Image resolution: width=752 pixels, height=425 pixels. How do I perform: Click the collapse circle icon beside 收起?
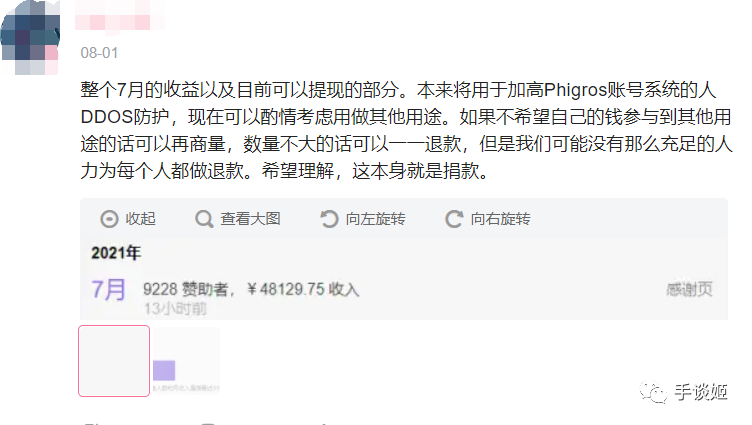[109, 219]
